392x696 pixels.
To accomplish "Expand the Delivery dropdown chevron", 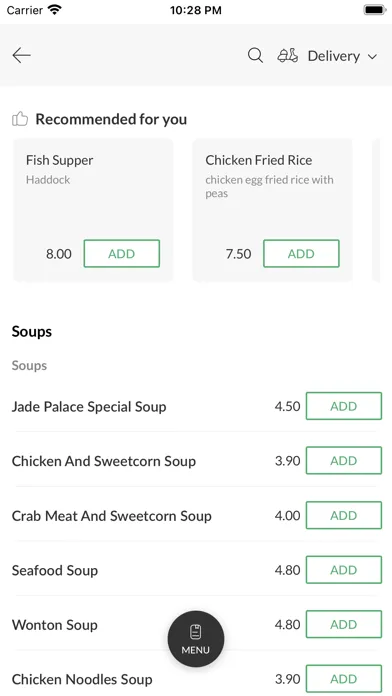I will (372, 56).
